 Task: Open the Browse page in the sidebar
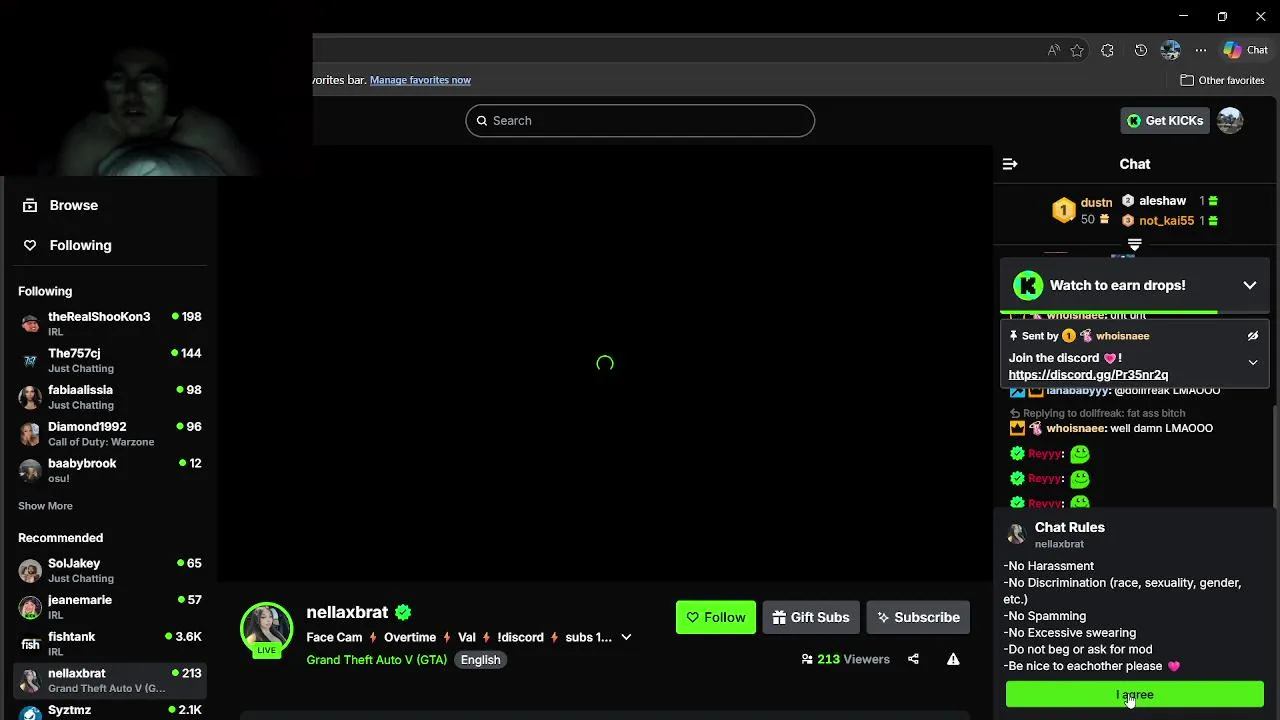pos(60,205)
